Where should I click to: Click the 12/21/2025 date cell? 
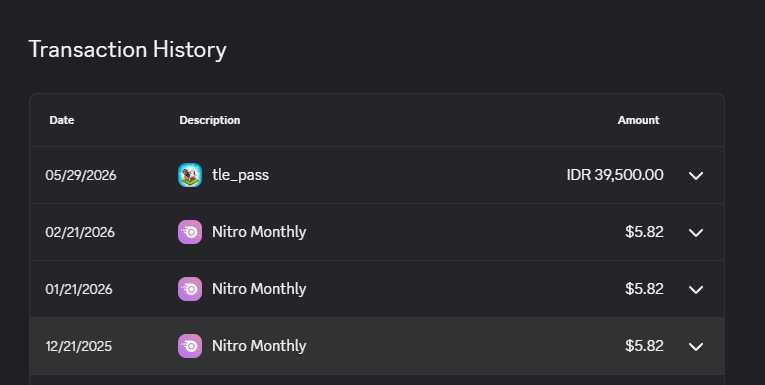(79, 346)
